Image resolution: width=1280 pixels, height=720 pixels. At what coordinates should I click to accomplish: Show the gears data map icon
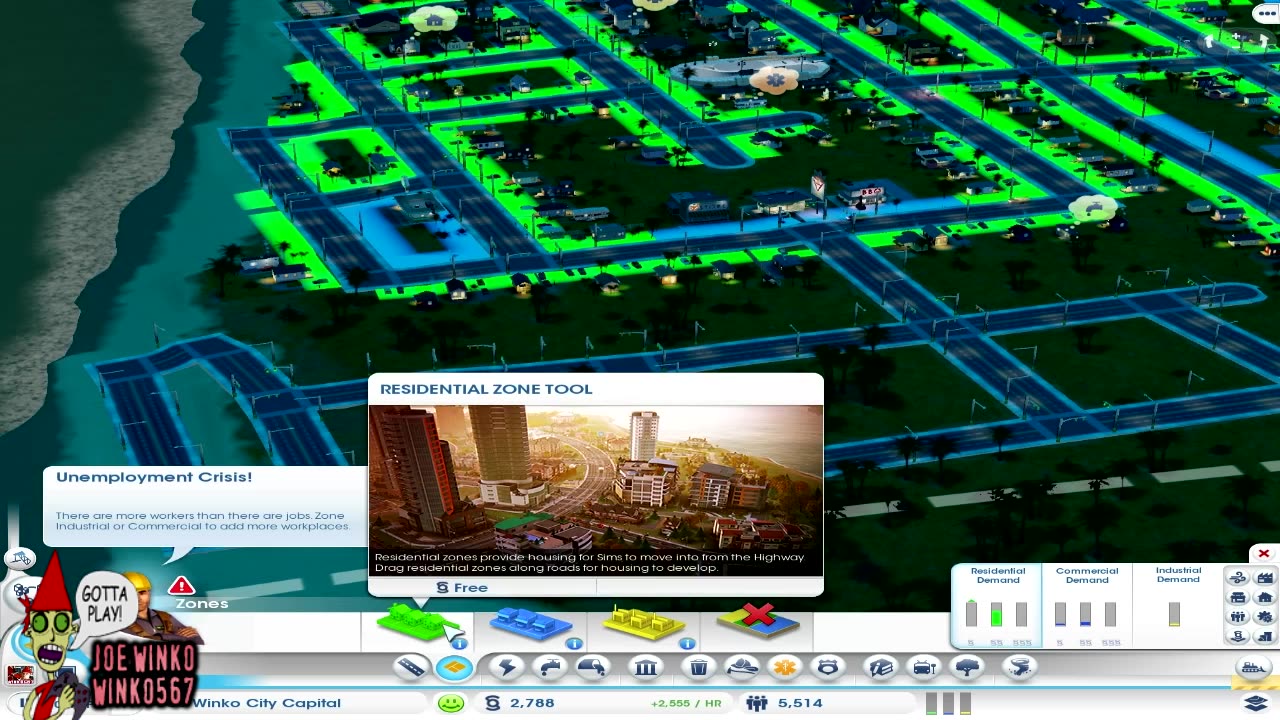click(x=1264, y=616)
